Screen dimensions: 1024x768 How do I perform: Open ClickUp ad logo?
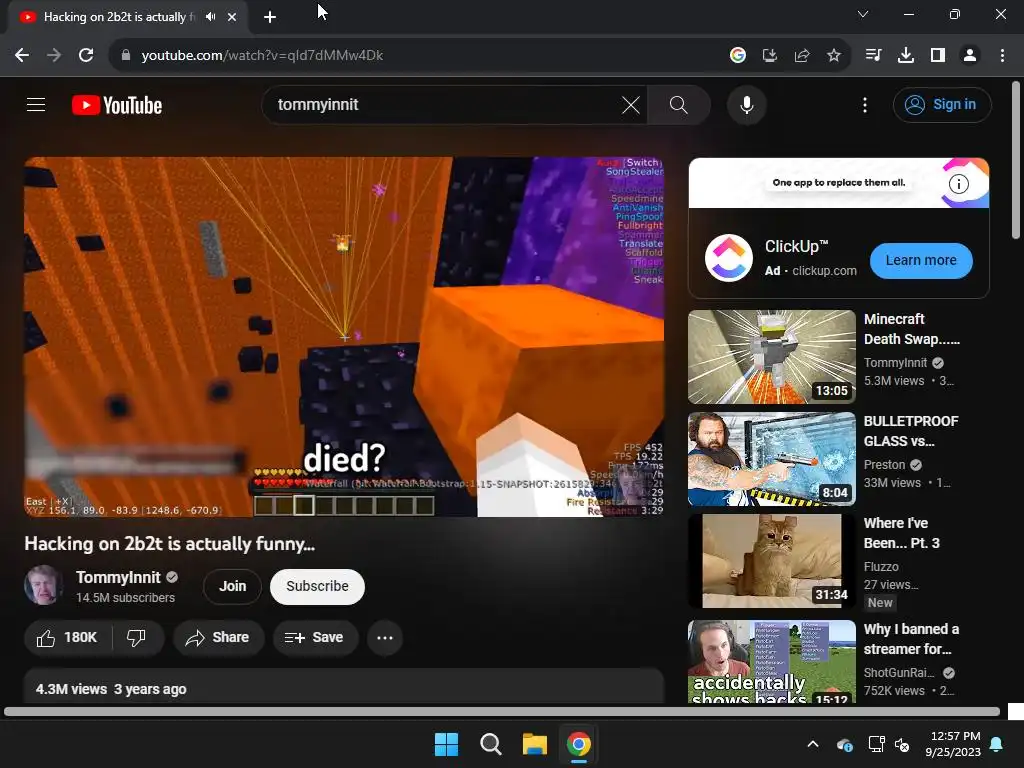pos(729,258)
